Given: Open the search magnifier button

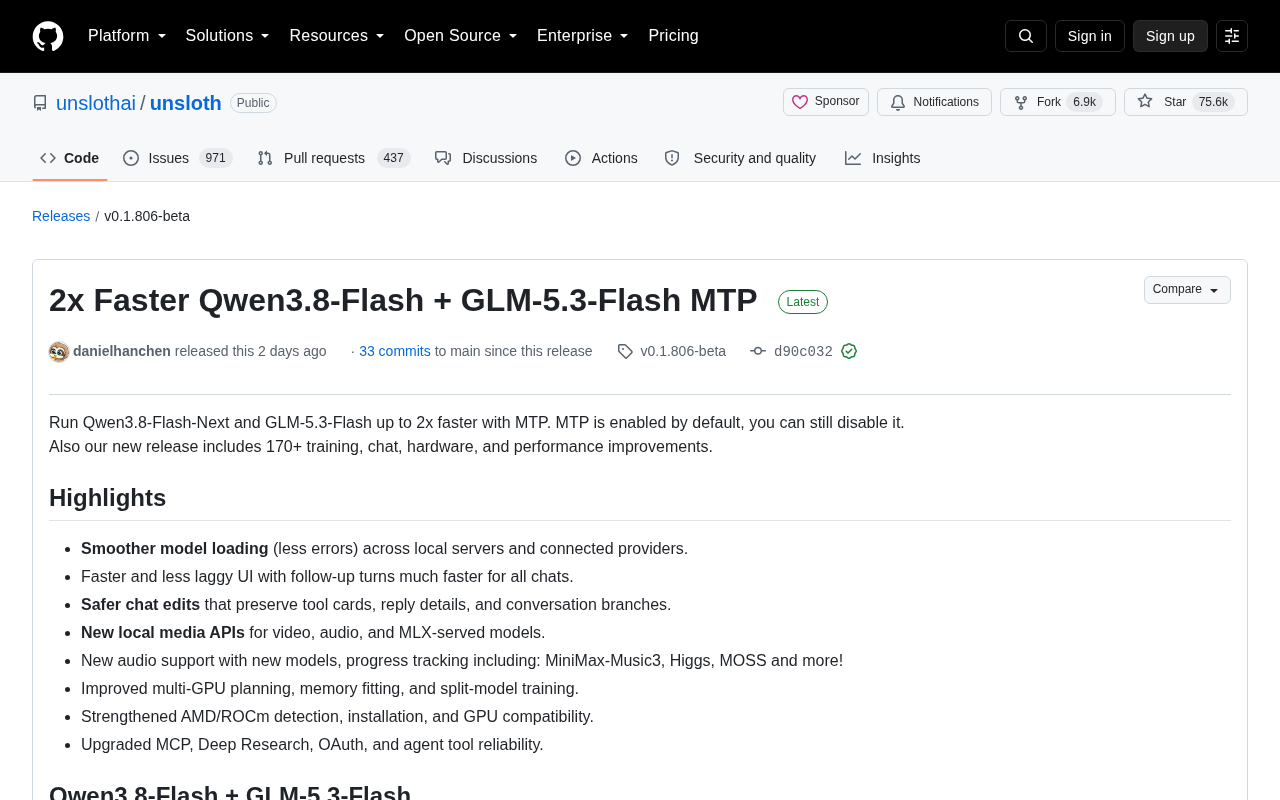Looking at the screenshot, I should (x=1026, y=36).
